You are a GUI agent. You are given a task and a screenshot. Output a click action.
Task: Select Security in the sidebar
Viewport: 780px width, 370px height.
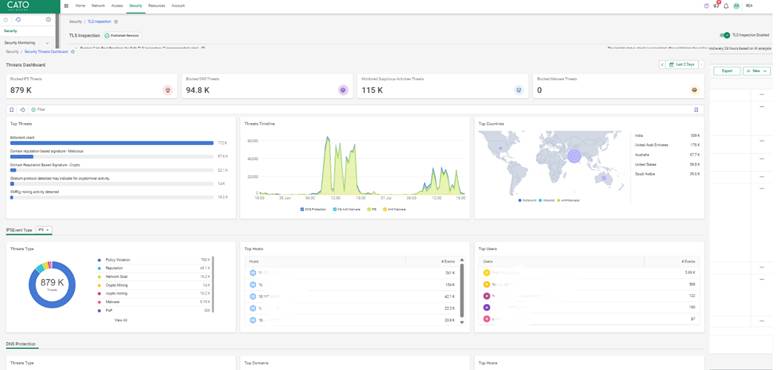(x=10, y=31)
